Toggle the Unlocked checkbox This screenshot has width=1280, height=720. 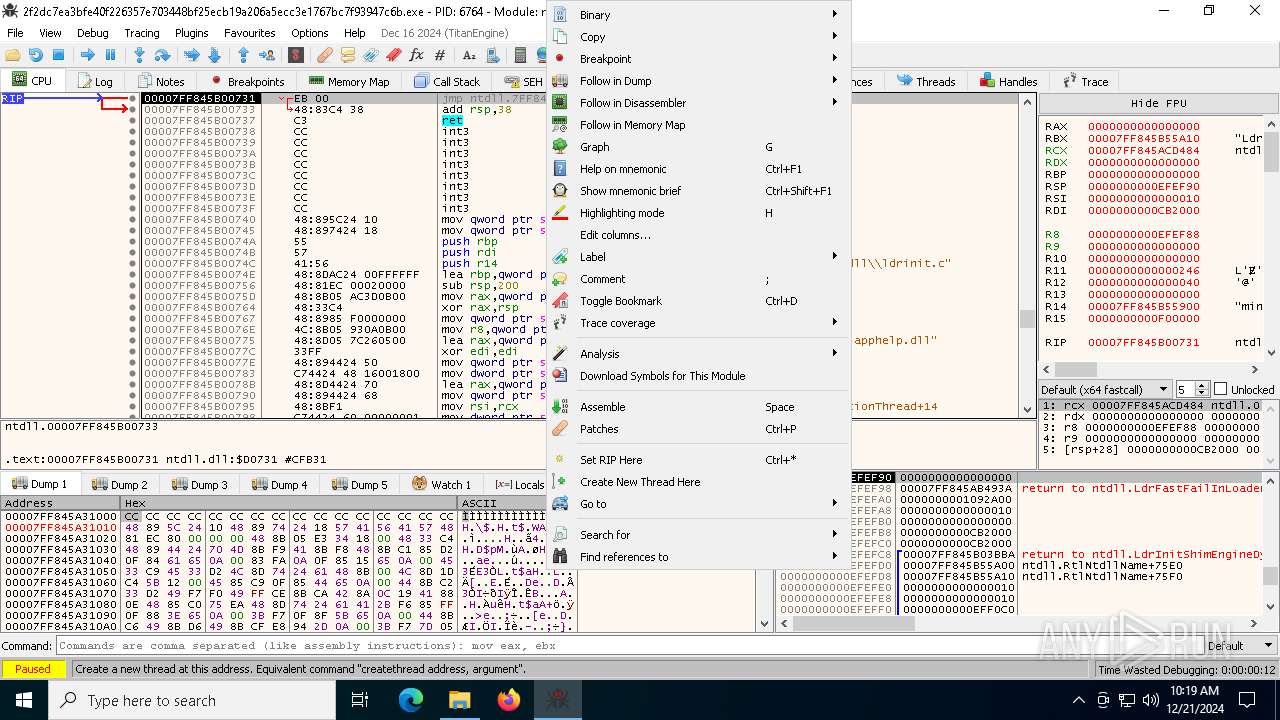point(1220,389)
